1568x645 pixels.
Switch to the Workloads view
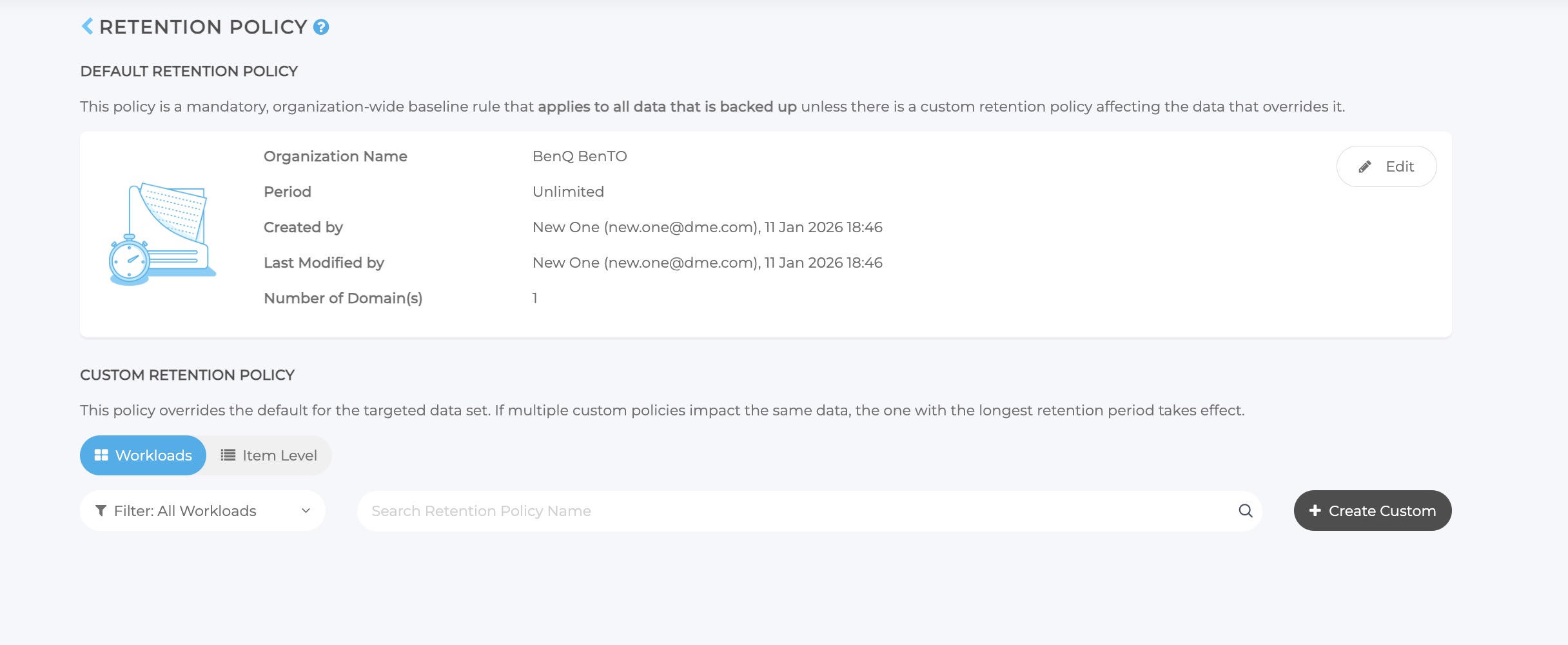click(143, 455)
